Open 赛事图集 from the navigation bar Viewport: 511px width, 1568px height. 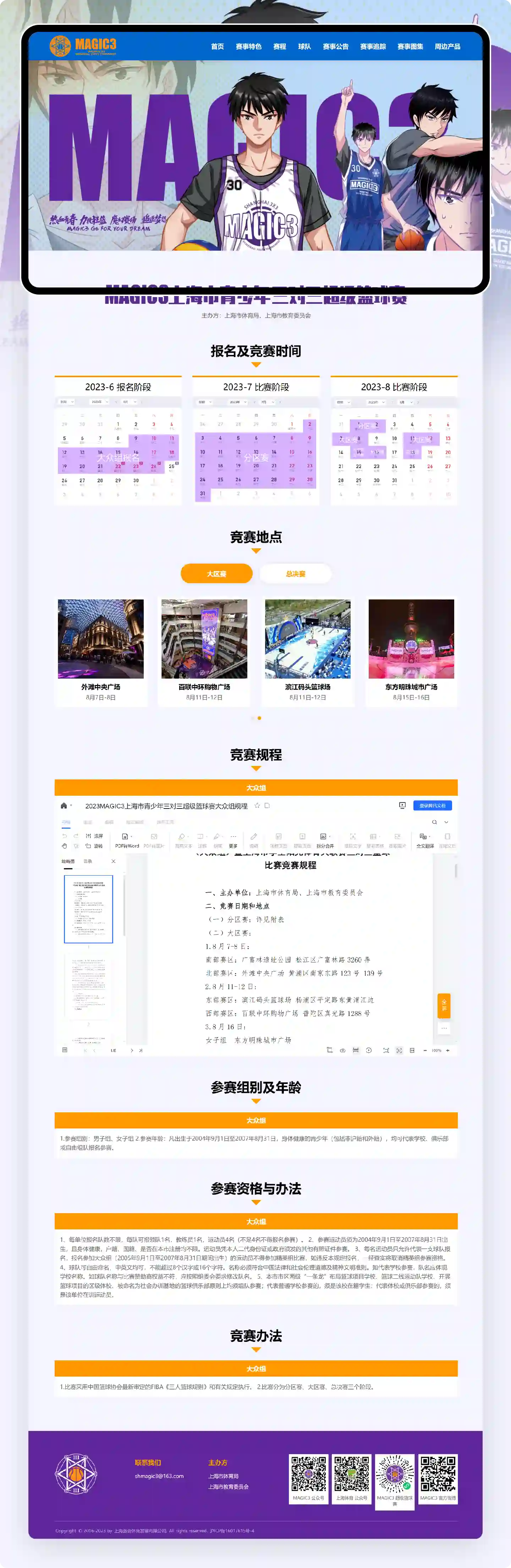[x=410, y=46]
